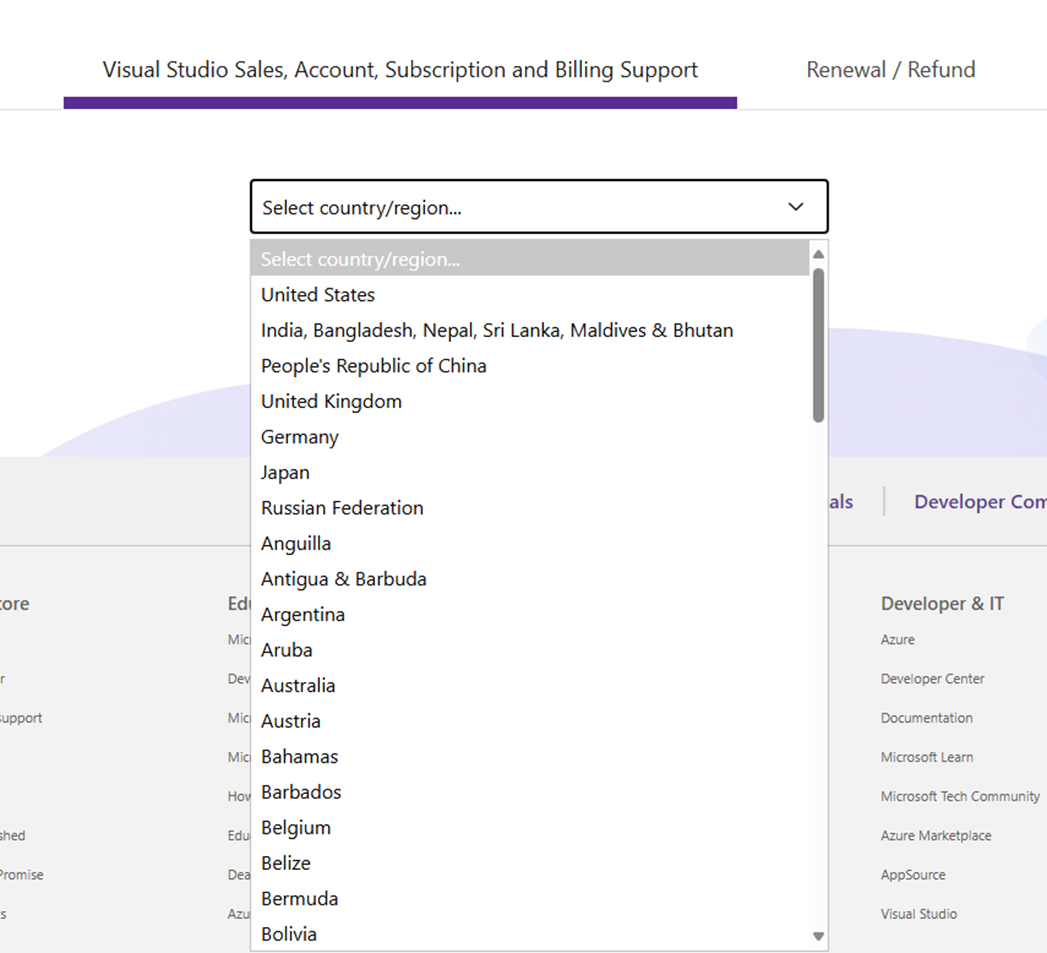1047x953 pixels.
Task: Open the Documentation footer link
Action: coord(926,718)
